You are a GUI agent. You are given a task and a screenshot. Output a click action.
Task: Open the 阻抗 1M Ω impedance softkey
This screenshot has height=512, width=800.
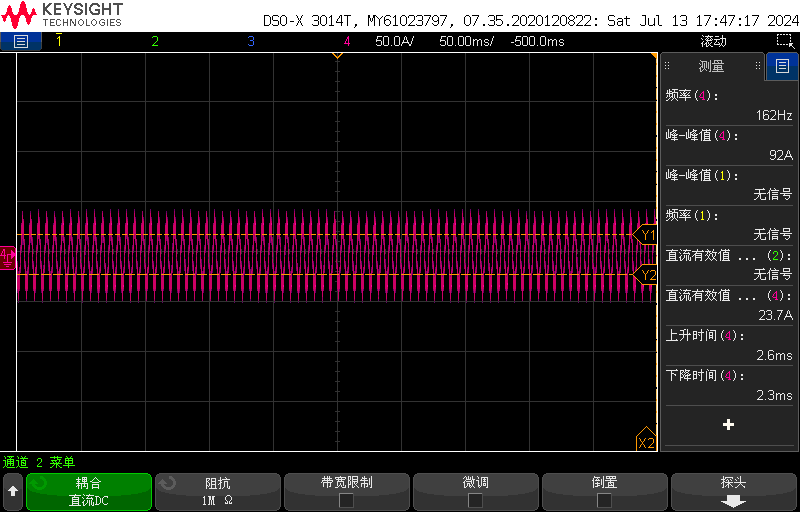218,492
